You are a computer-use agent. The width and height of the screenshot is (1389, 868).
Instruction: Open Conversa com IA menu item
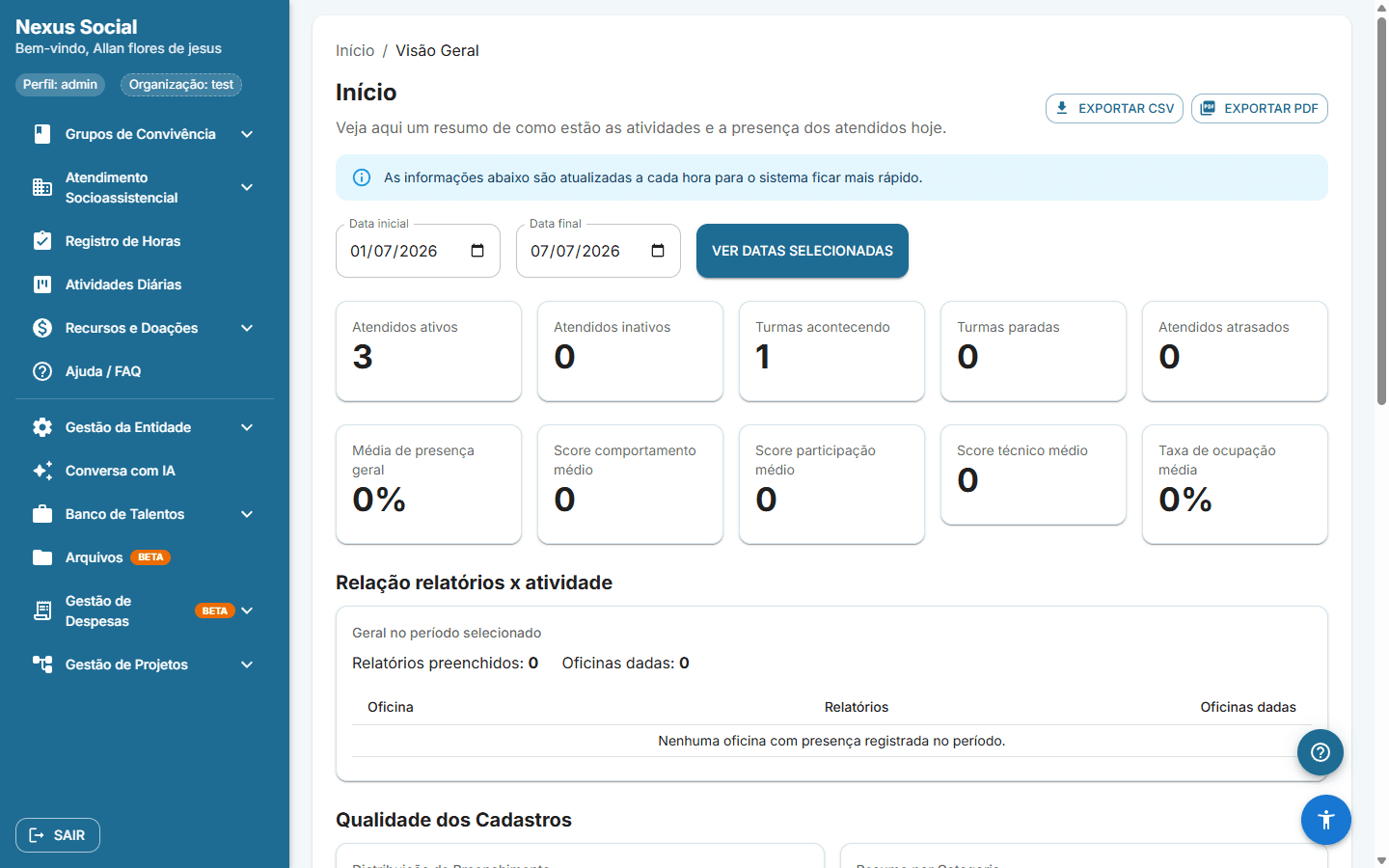point(145,471)
